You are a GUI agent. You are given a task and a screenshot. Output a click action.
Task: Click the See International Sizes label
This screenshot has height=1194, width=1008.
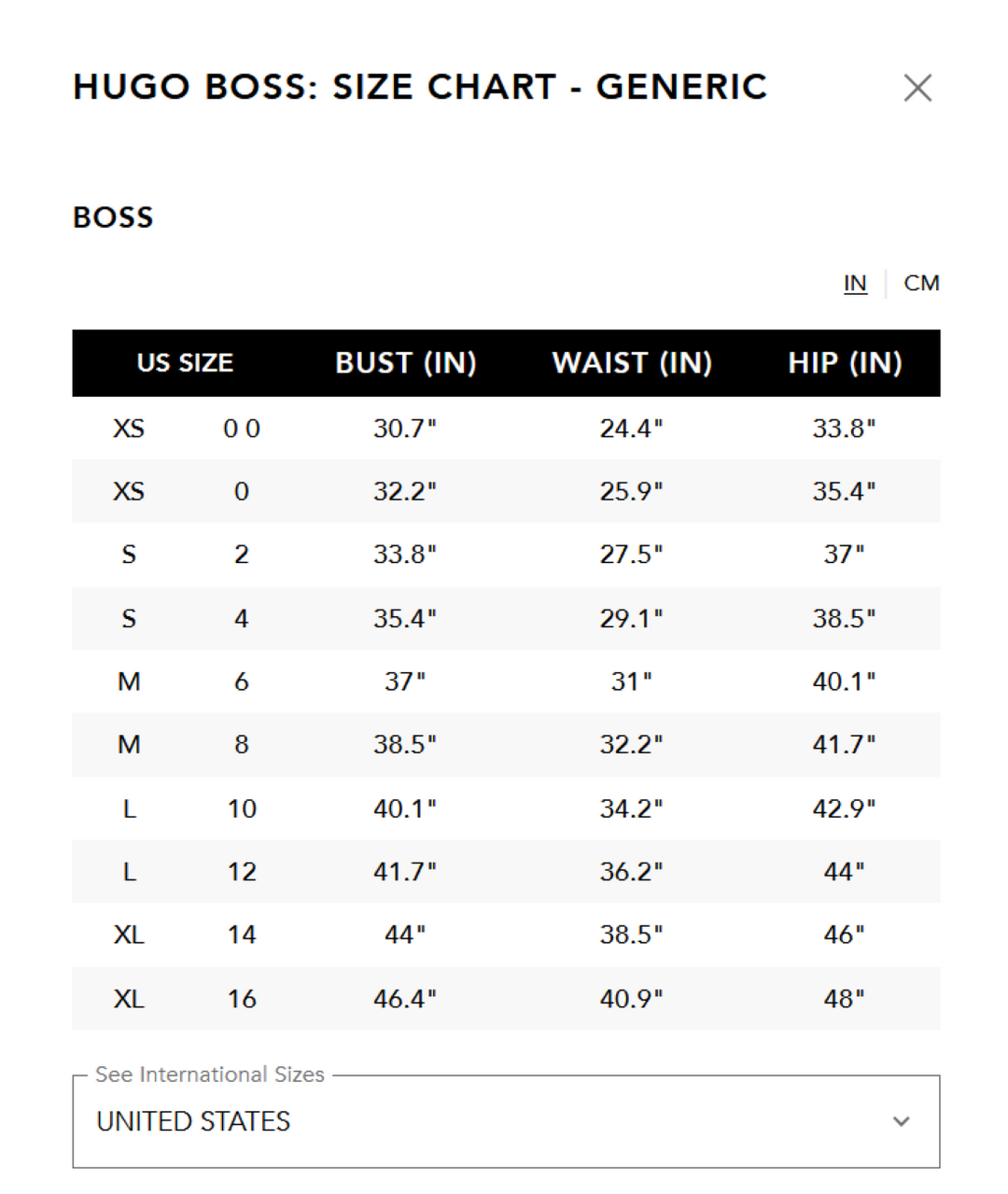tap(210, 1075)
